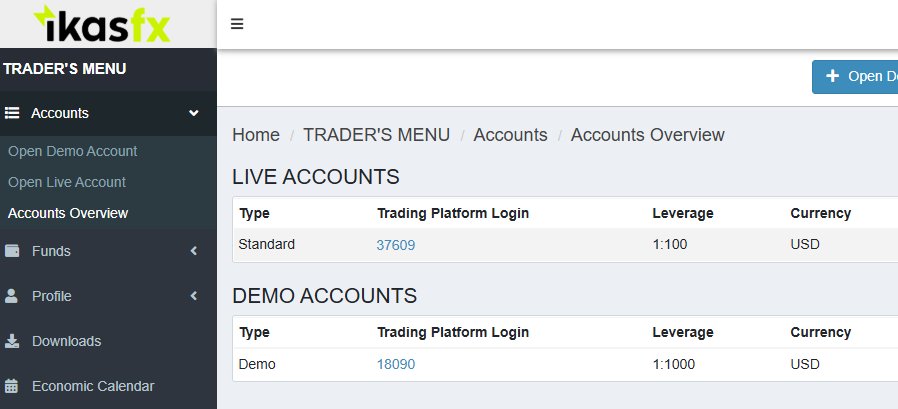This screenshot has height=409, width=898.
Task: Open the Downloads menu entry
Action: point(66,341)
